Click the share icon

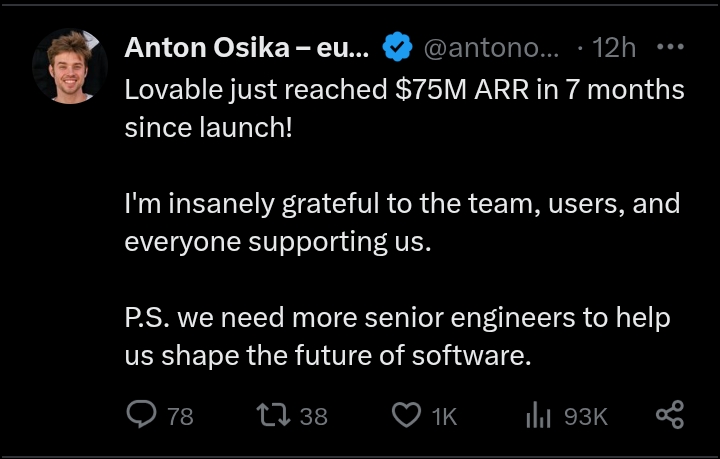669,415
